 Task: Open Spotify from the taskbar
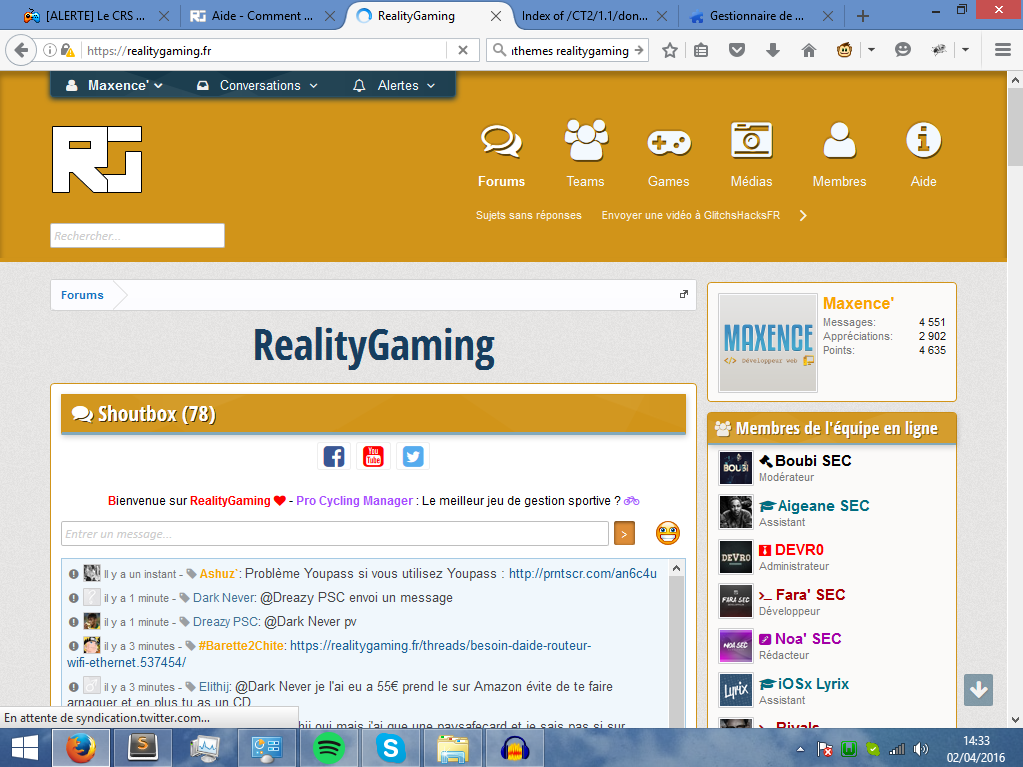[x=328, y=749]
